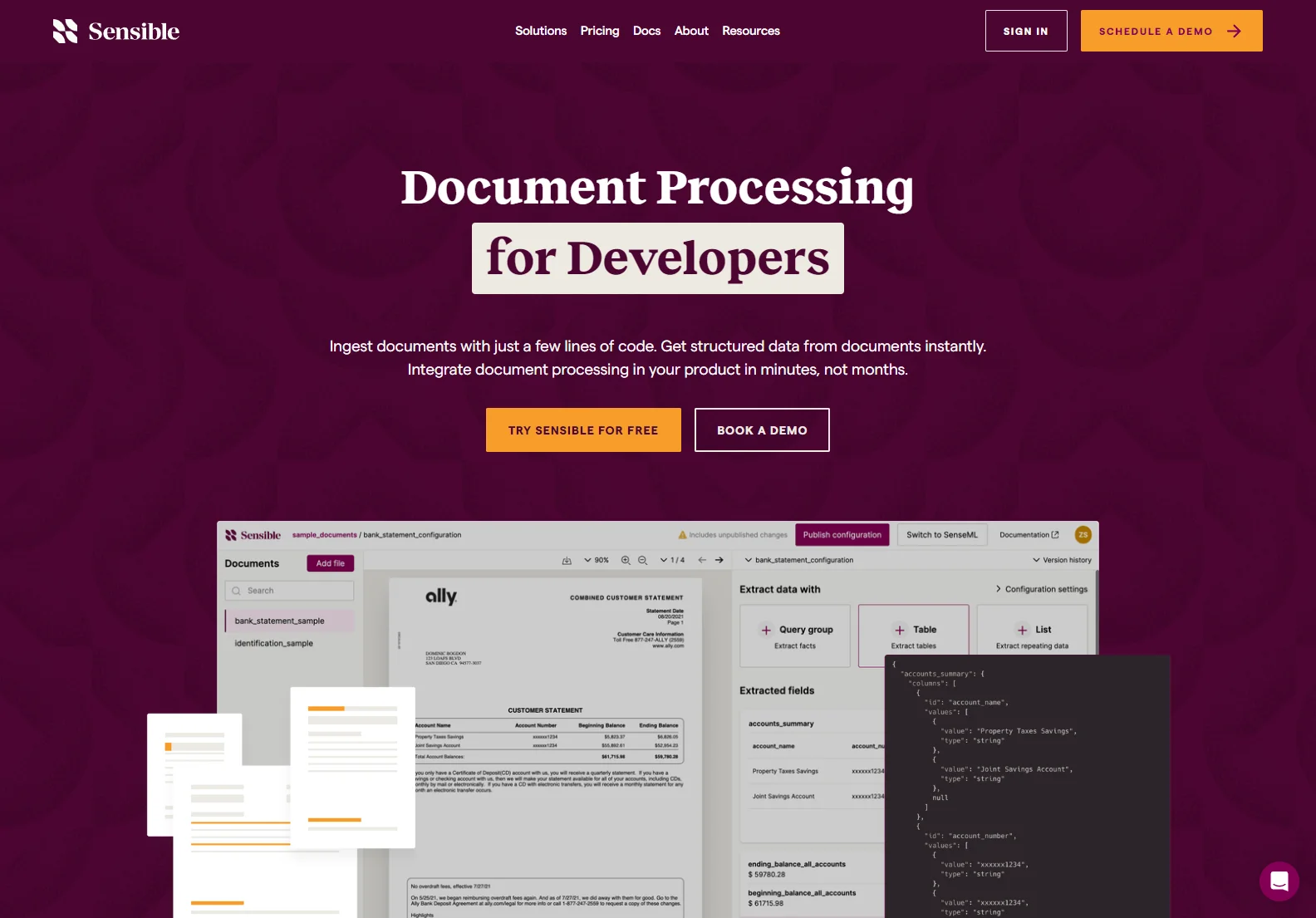
Task: Click the plus icon on Table
Action: pyautogui.click(x=900, y=630)
